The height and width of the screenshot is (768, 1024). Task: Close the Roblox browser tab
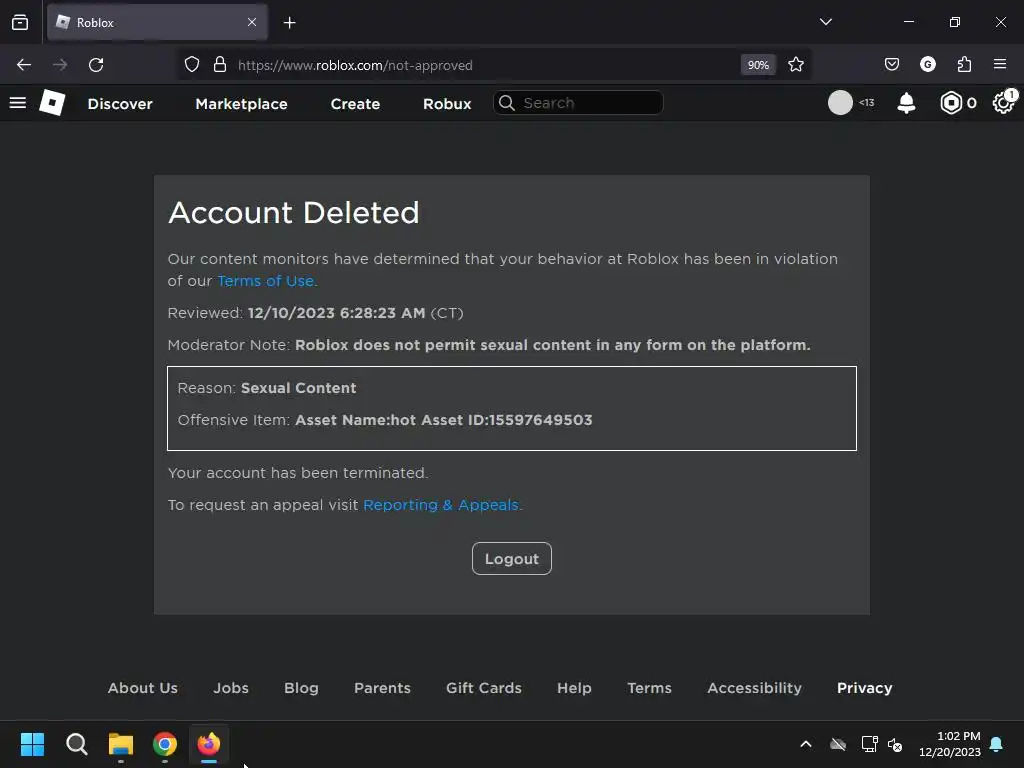click(x=252, y=22)
